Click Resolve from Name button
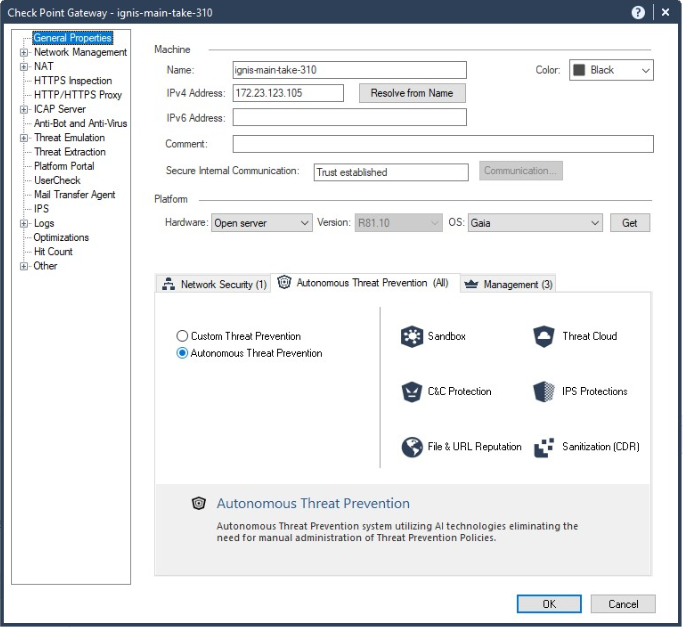The image size is (683, 628). point(412,93)
